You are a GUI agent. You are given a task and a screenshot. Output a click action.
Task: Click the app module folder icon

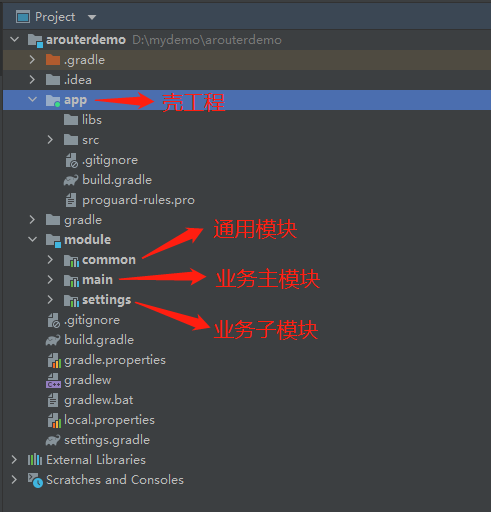pyautogui.click(x=53, y=100)
